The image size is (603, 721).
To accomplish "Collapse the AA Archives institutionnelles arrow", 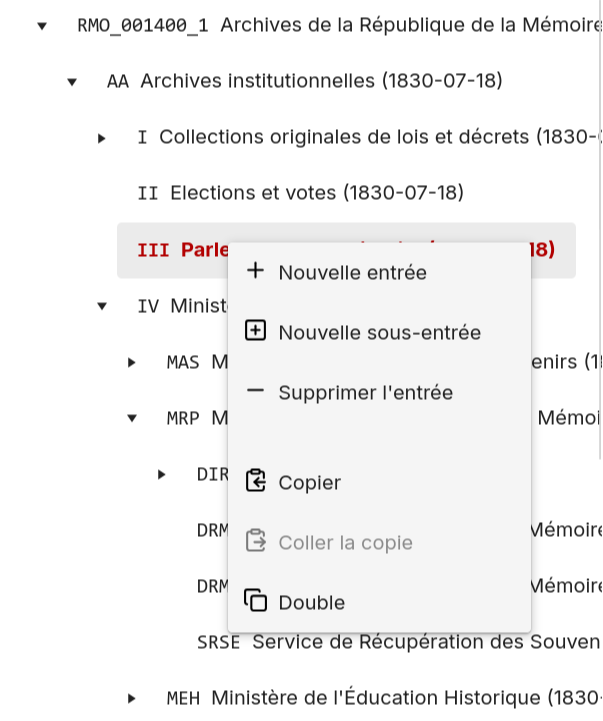I will (x=72, y=82).
